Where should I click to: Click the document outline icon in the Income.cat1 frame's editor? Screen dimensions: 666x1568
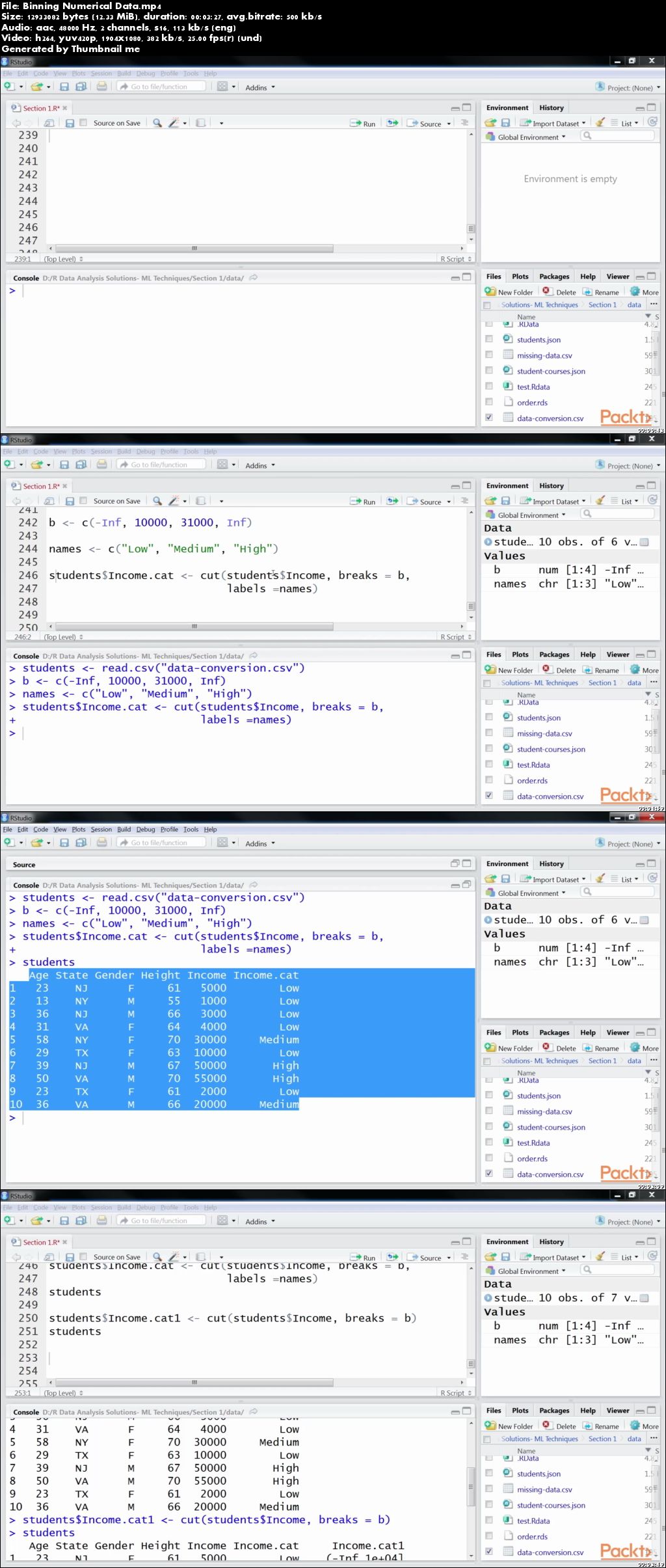[464, 1256]
